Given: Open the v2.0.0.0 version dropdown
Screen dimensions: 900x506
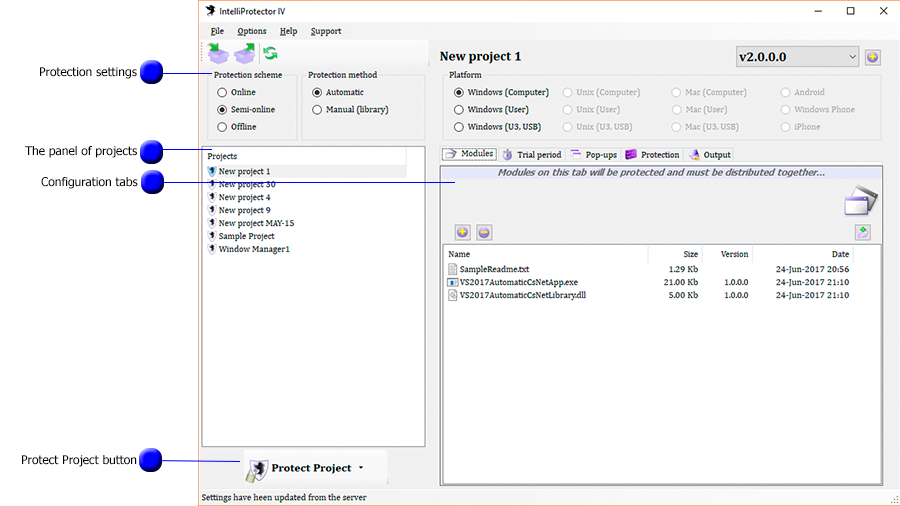Looking at the screenshot, I should coord(797,57).
